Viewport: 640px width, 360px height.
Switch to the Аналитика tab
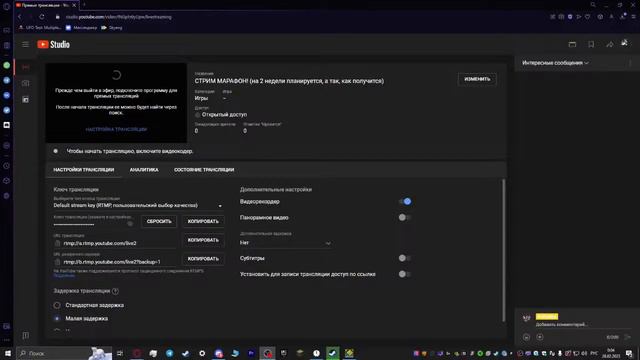point(144,170)
